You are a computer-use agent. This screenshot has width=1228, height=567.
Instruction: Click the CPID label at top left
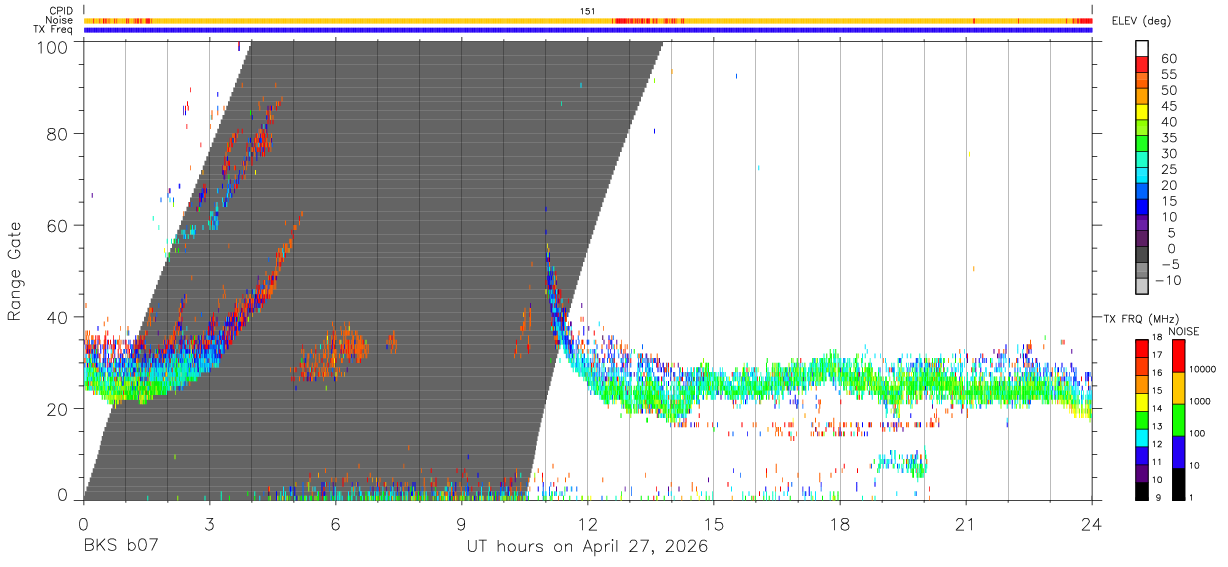pyautogui.click(x=61, y=11)
